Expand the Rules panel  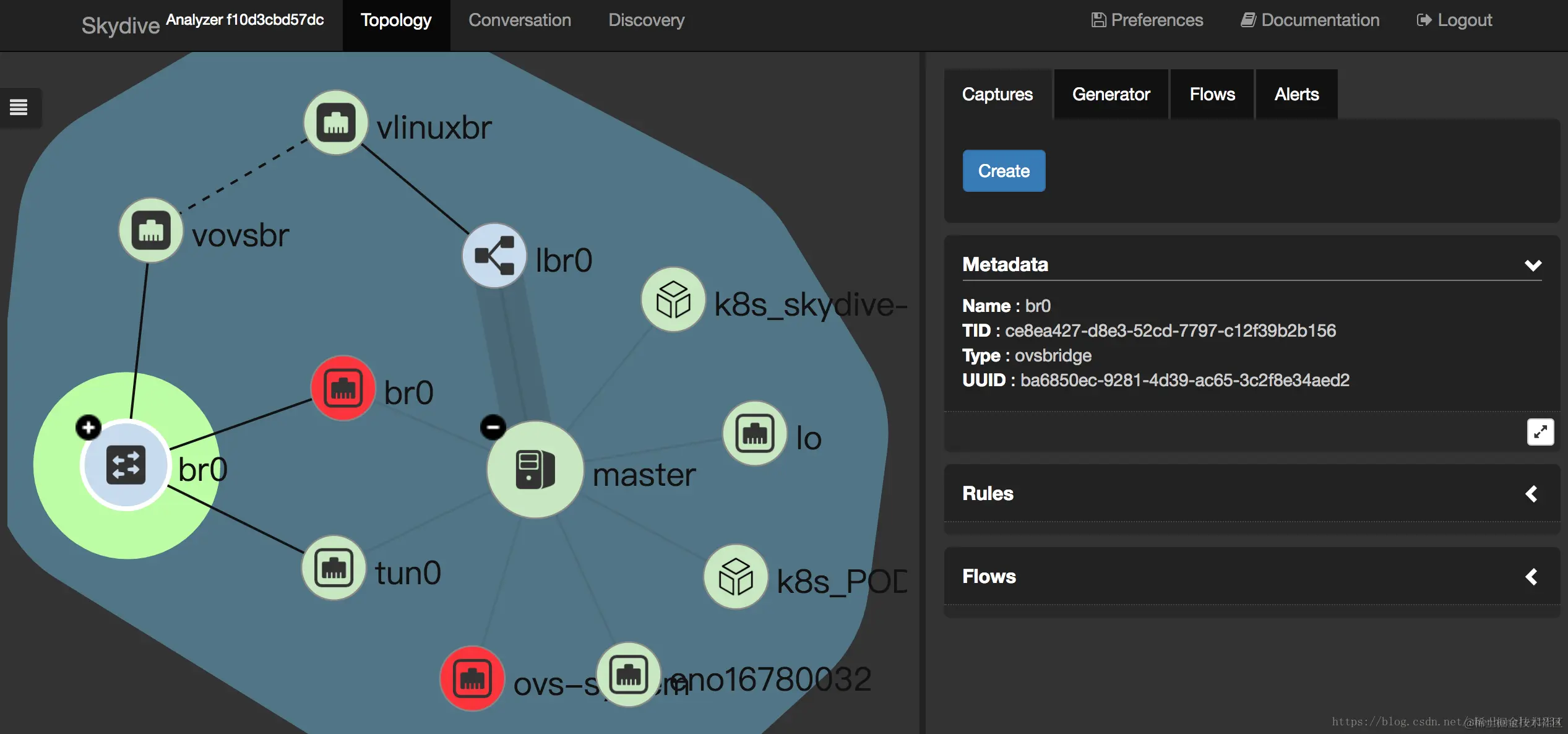click(x=1531, y=494)
